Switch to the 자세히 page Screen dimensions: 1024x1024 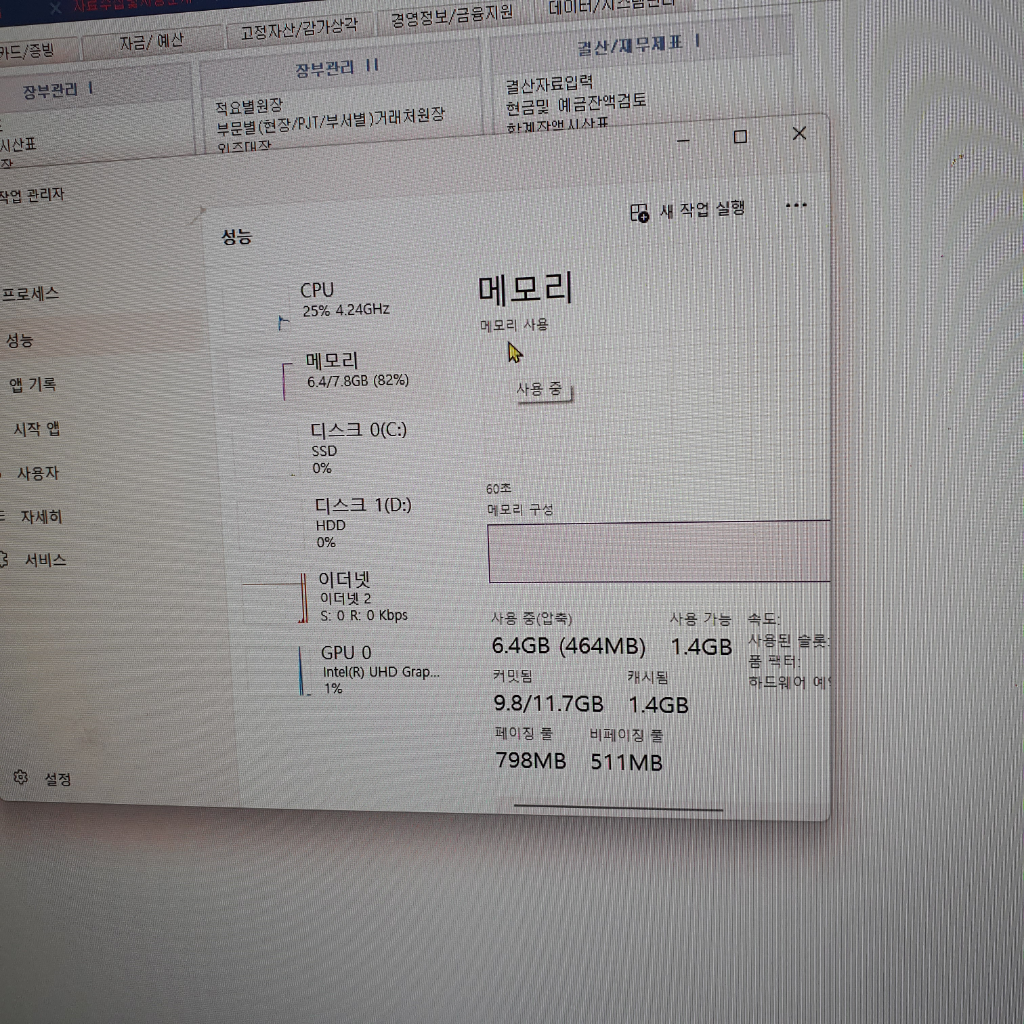tap(41, 517)
